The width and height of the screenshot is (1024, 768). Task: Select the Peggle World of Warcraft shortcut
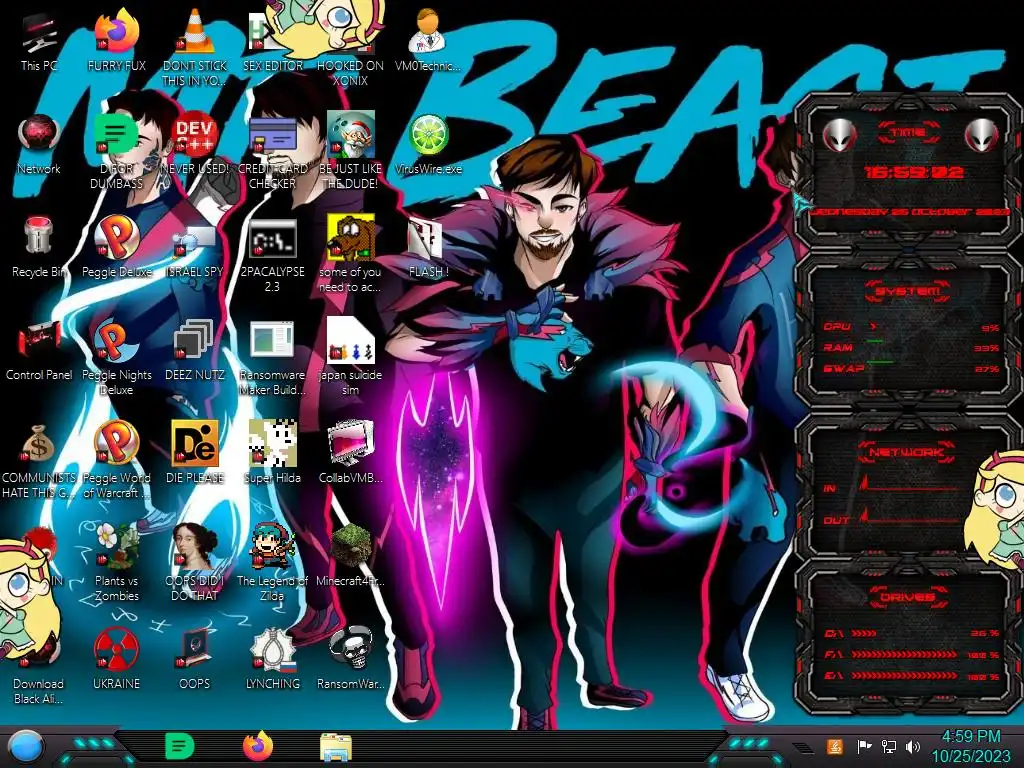[116, 461]
